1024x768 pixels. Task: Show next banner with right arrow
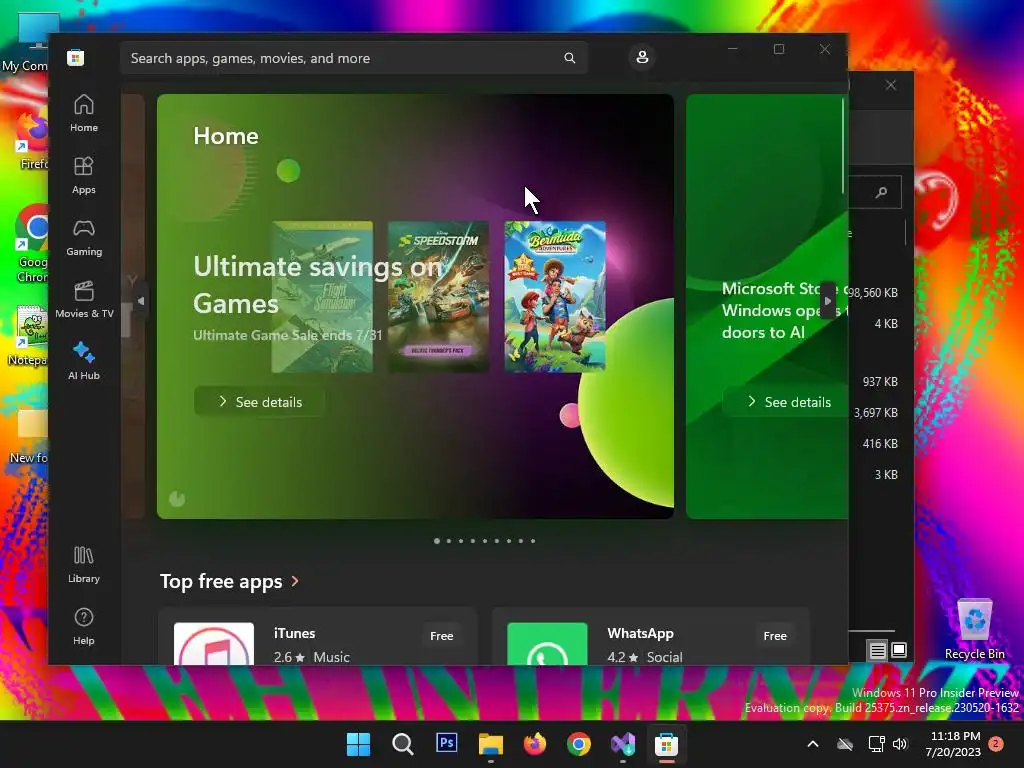(x=827, y=301)
